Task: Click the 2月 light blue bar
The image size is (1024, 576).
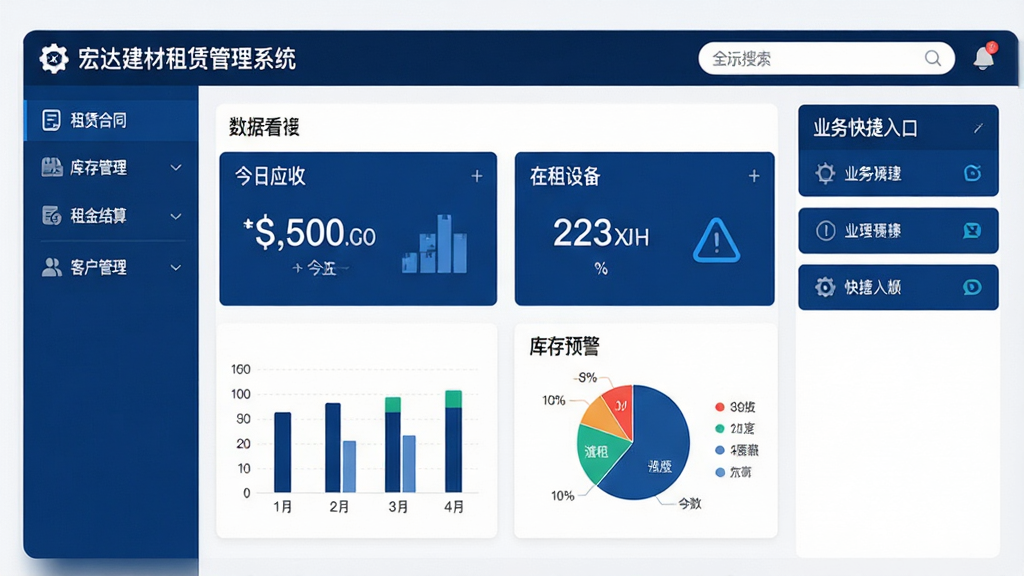Action: point(349,466)
